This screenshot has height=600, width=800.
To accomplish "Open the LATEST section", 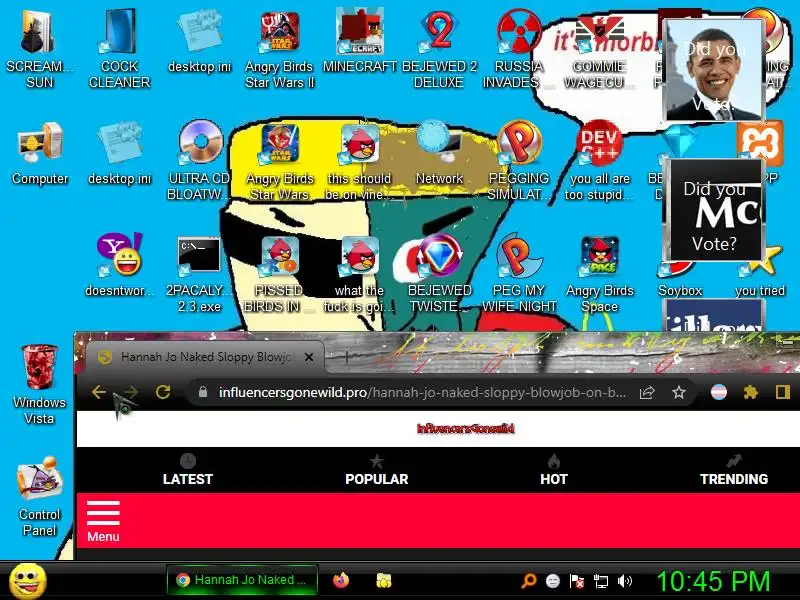I will (188, 470).
